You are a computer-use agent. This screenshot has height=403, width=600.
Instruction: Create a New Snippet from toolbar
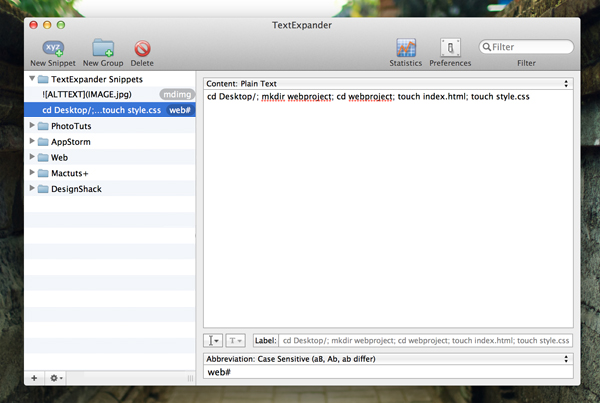(x=53, y=53)
